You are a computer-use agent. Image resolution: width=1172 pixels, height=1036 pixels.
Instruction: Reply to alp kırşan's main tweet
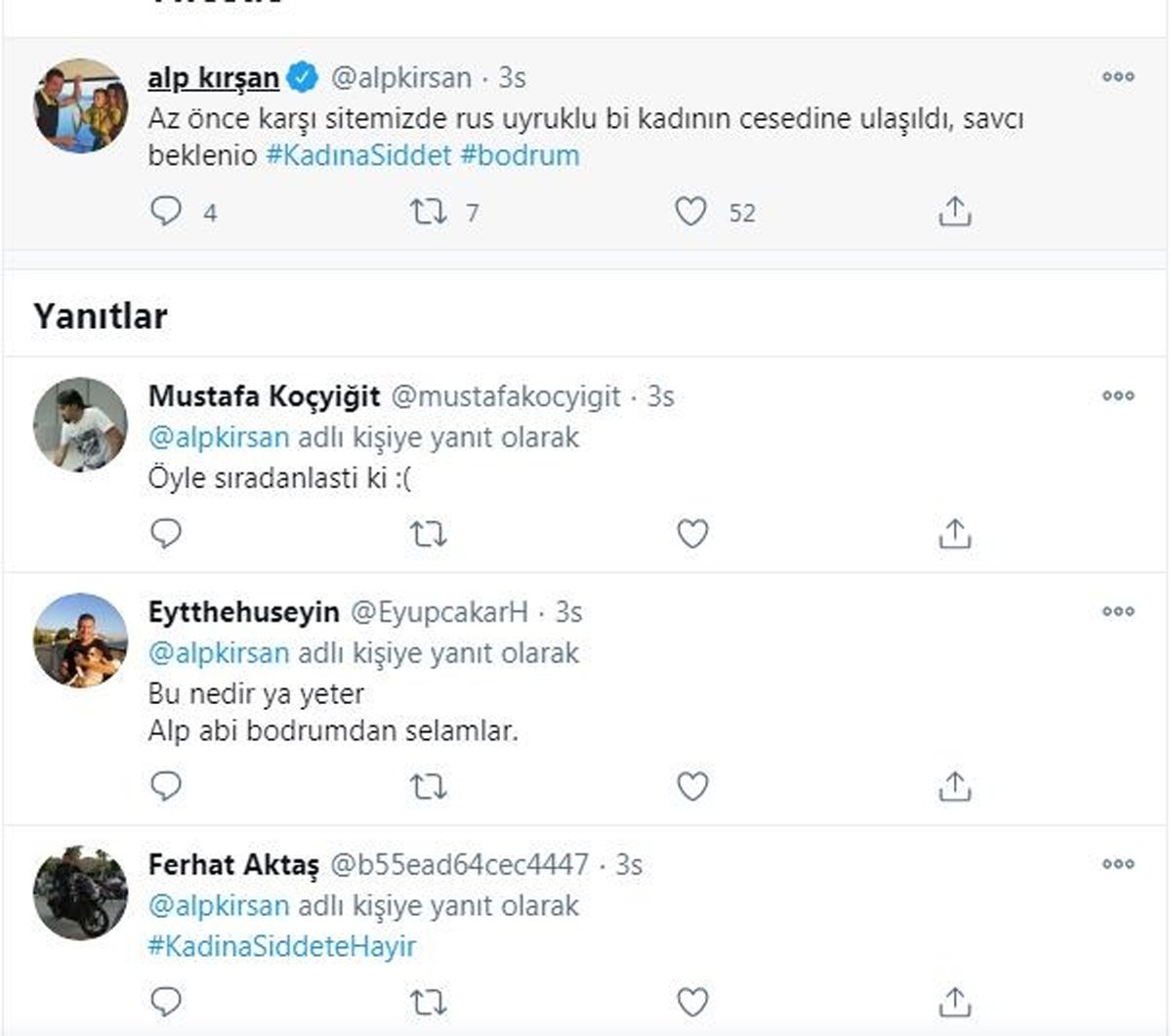pyautogui.click(x=167, y=212)
